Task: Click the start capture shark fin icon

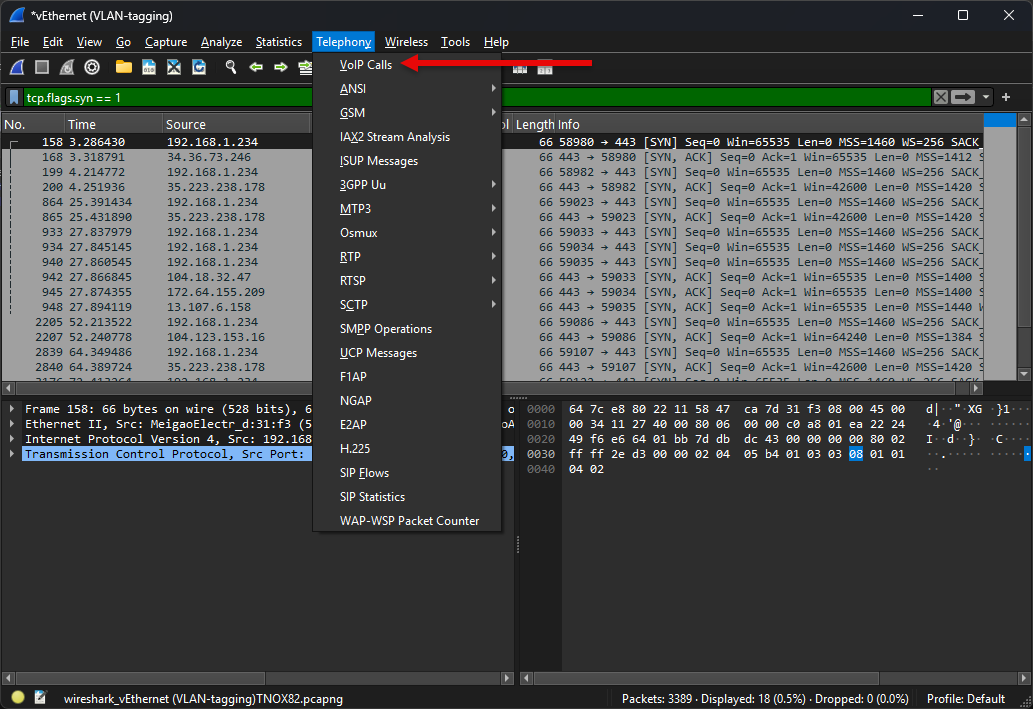Action: pyautogui.click(x=17, y=67)
